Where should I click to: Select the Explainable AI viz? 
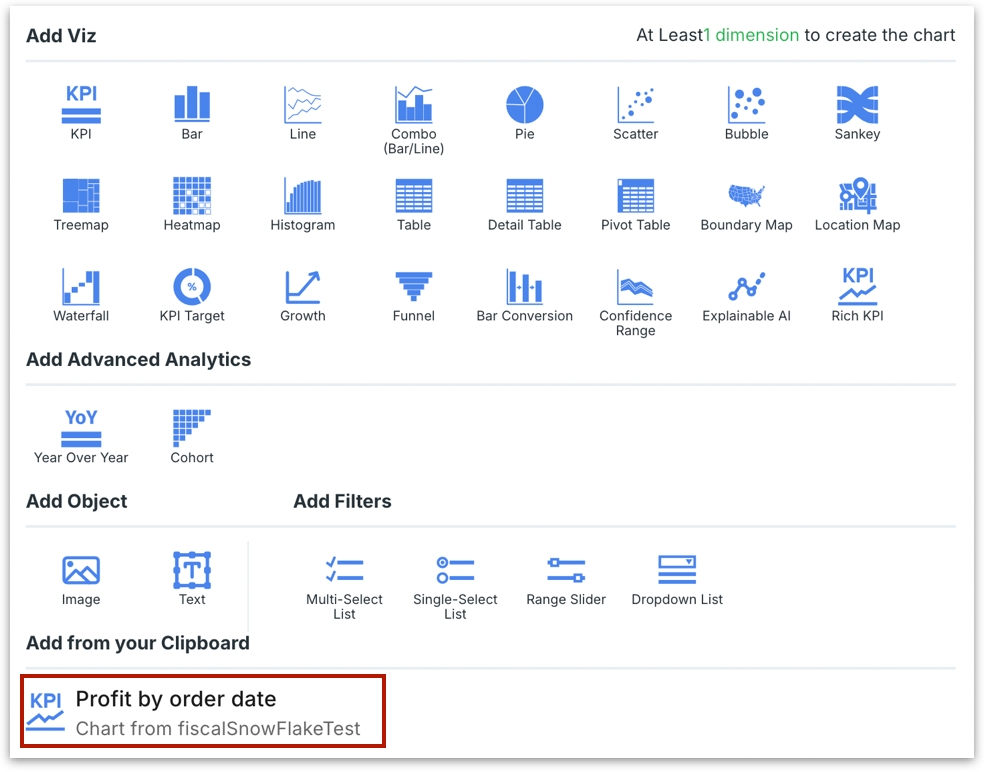(x=746, y=287)
